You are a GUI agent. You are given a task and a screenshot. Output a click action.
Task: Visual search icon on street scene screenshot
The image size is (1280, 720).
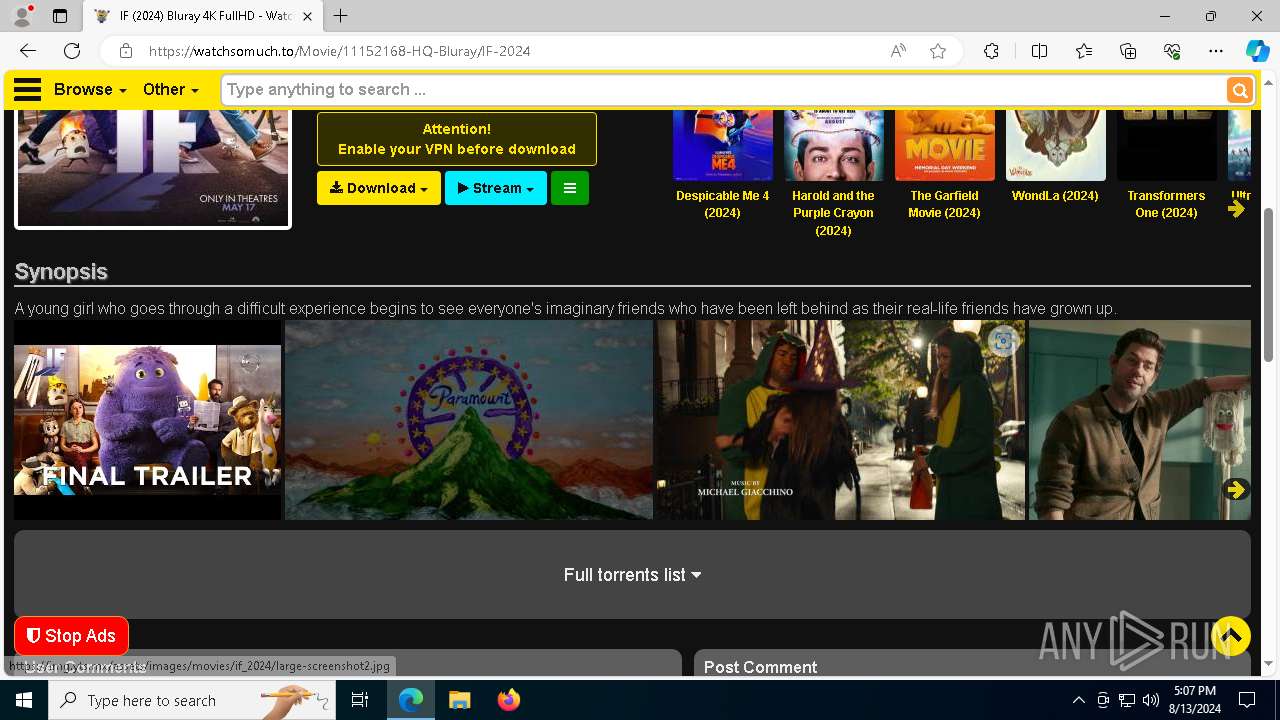(x=1003, y=341)
